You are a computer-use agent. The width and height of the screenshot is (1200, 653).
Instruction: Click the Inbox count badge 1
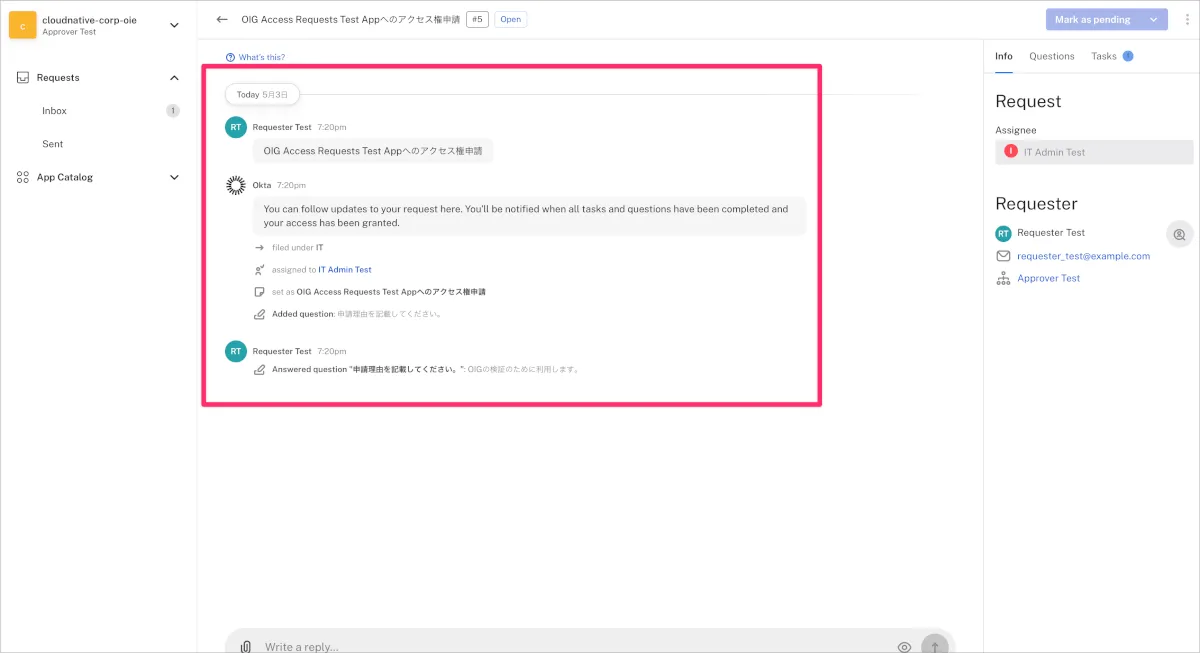point(173,111)
